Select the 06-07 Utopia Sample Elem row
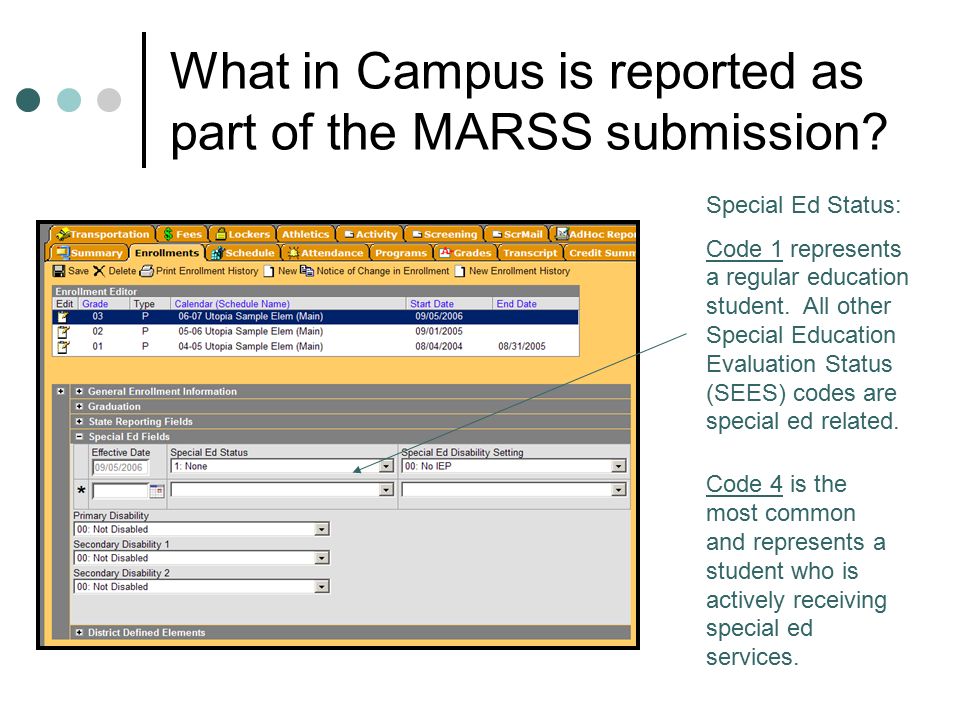Viewport: 960px width, 720px height. point(315,317)
